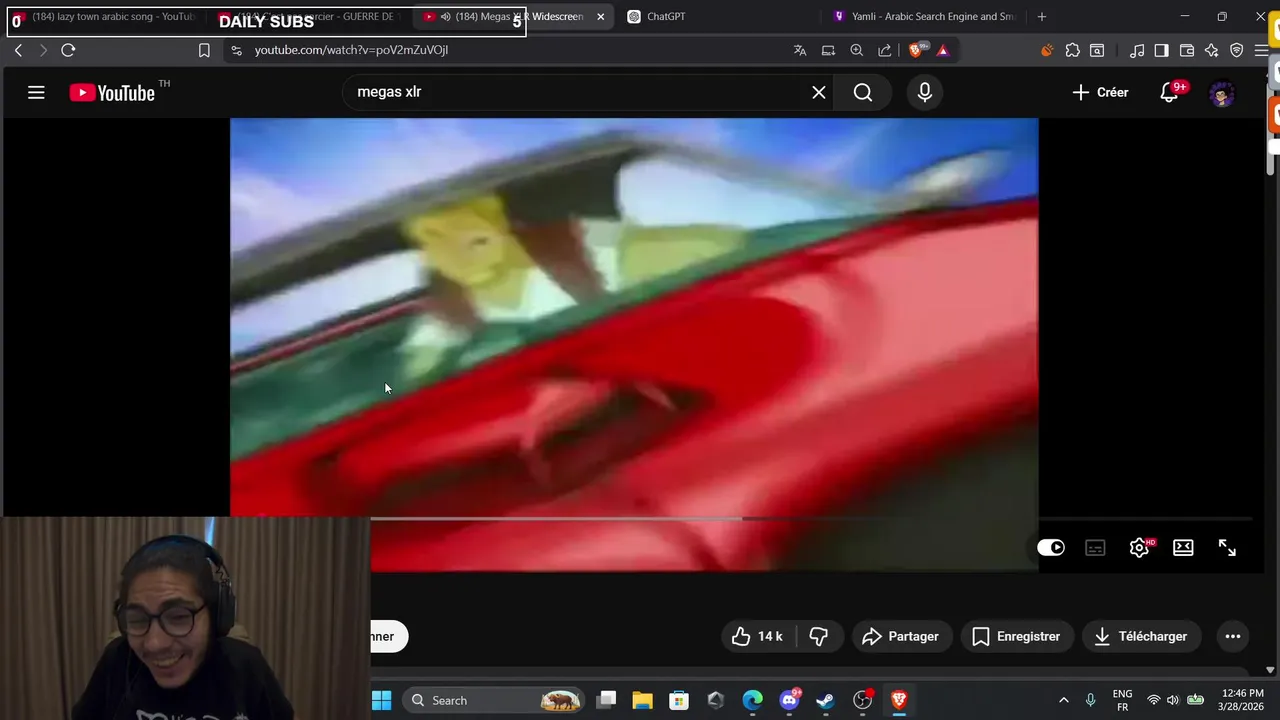This screenshot has height=720, width=1280.
Task: Open Brave Shields lion icon
Action: click(917, 50)
